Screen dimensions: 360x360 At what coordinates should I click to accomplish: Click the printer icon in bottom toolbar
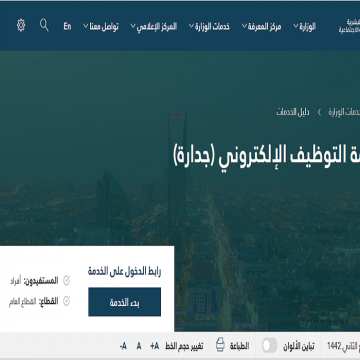(x=220, y=346)
